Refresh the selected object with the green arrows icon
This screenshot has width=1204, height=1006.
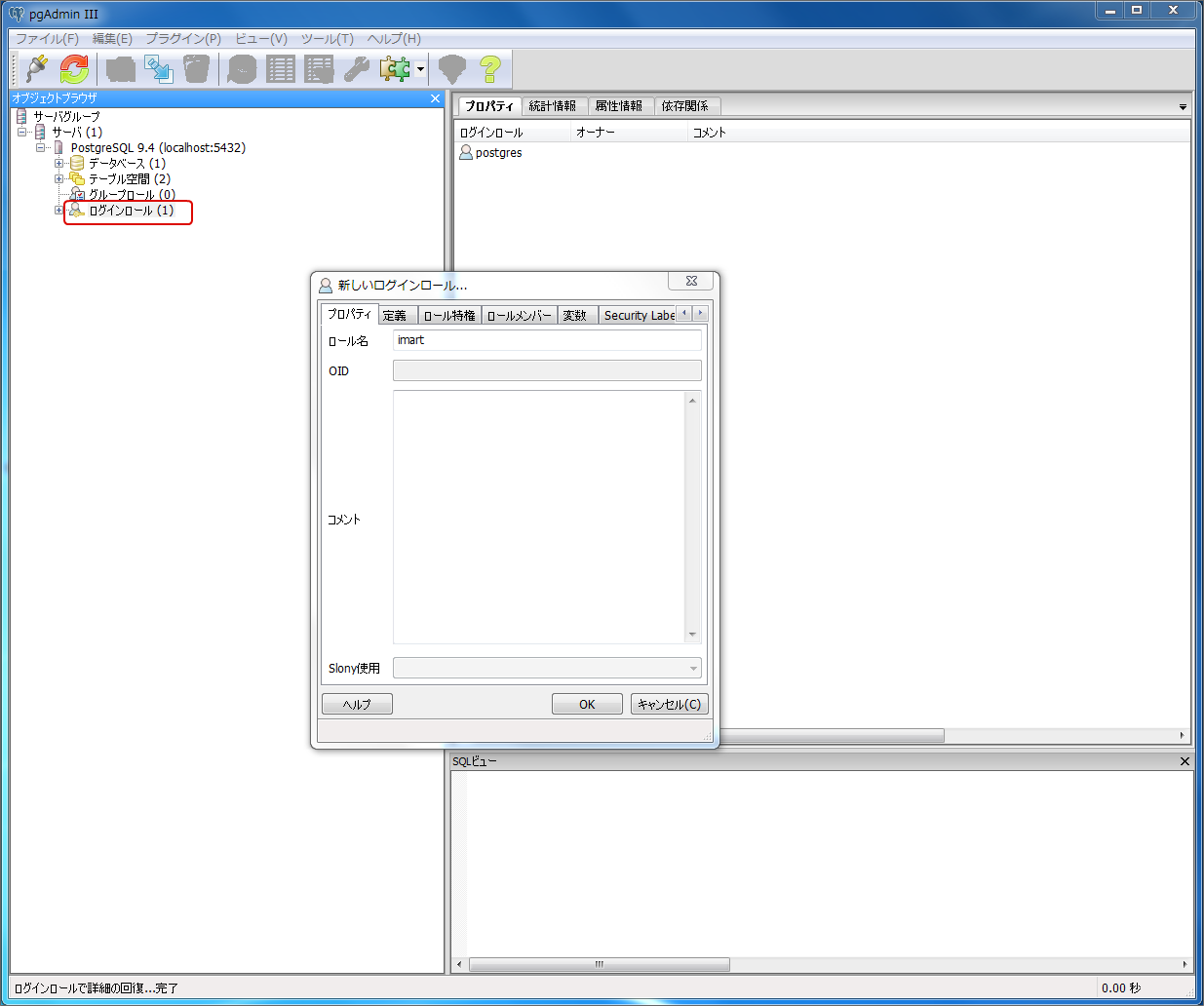[75, 68]
